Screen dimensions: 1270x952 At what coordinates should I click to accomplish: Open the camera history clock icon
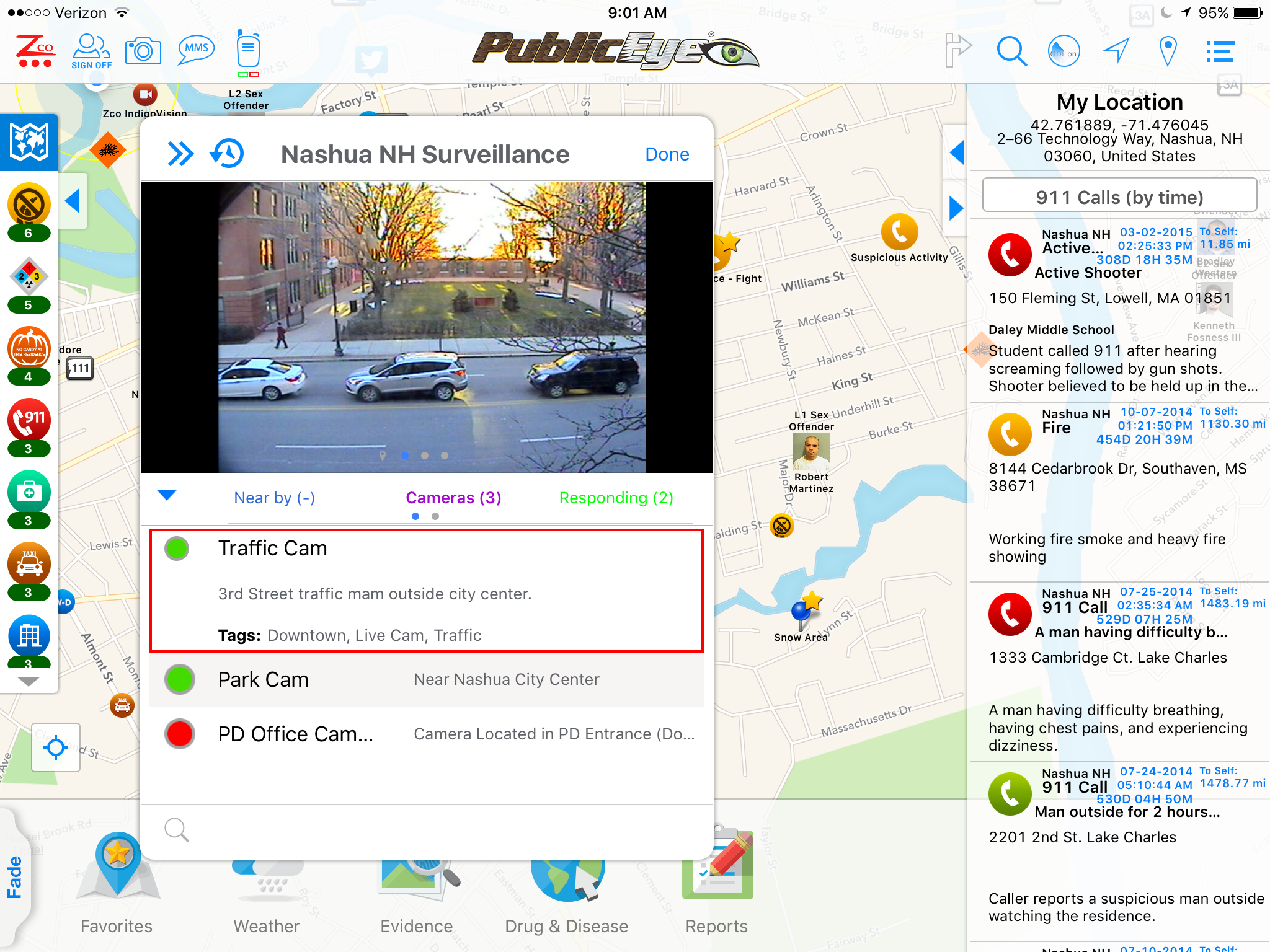click(x=227, y=153)
